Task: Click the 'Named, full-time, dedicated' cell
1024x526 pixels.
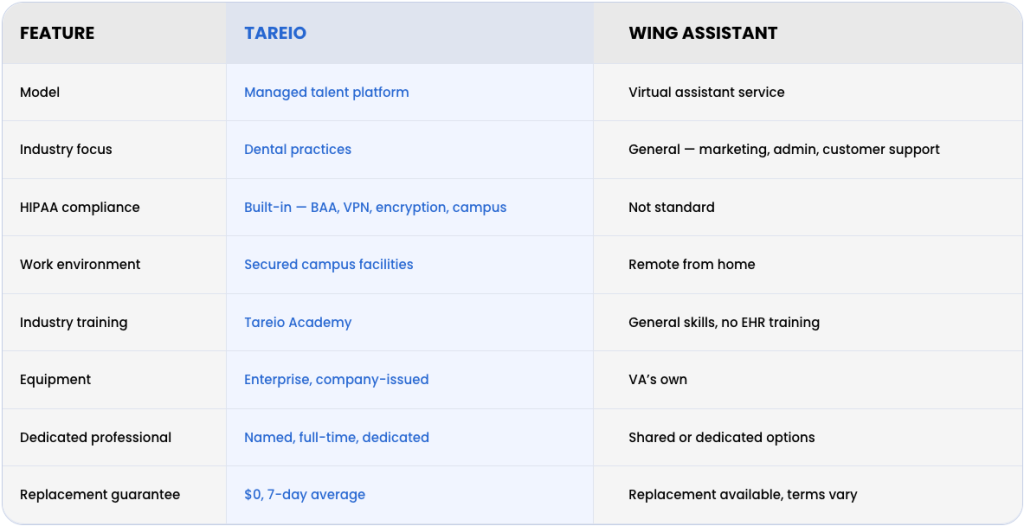Action: point(336,437)
